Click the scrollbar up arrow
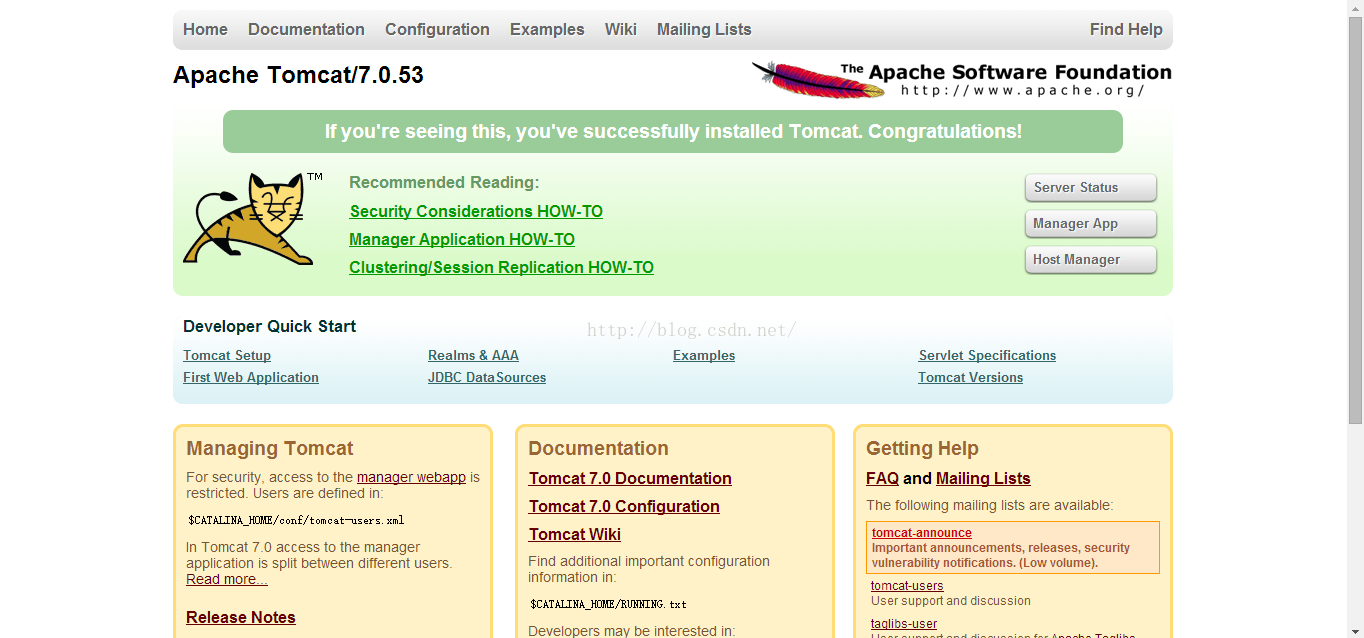1364x638 pixels. click(1355, 8)
